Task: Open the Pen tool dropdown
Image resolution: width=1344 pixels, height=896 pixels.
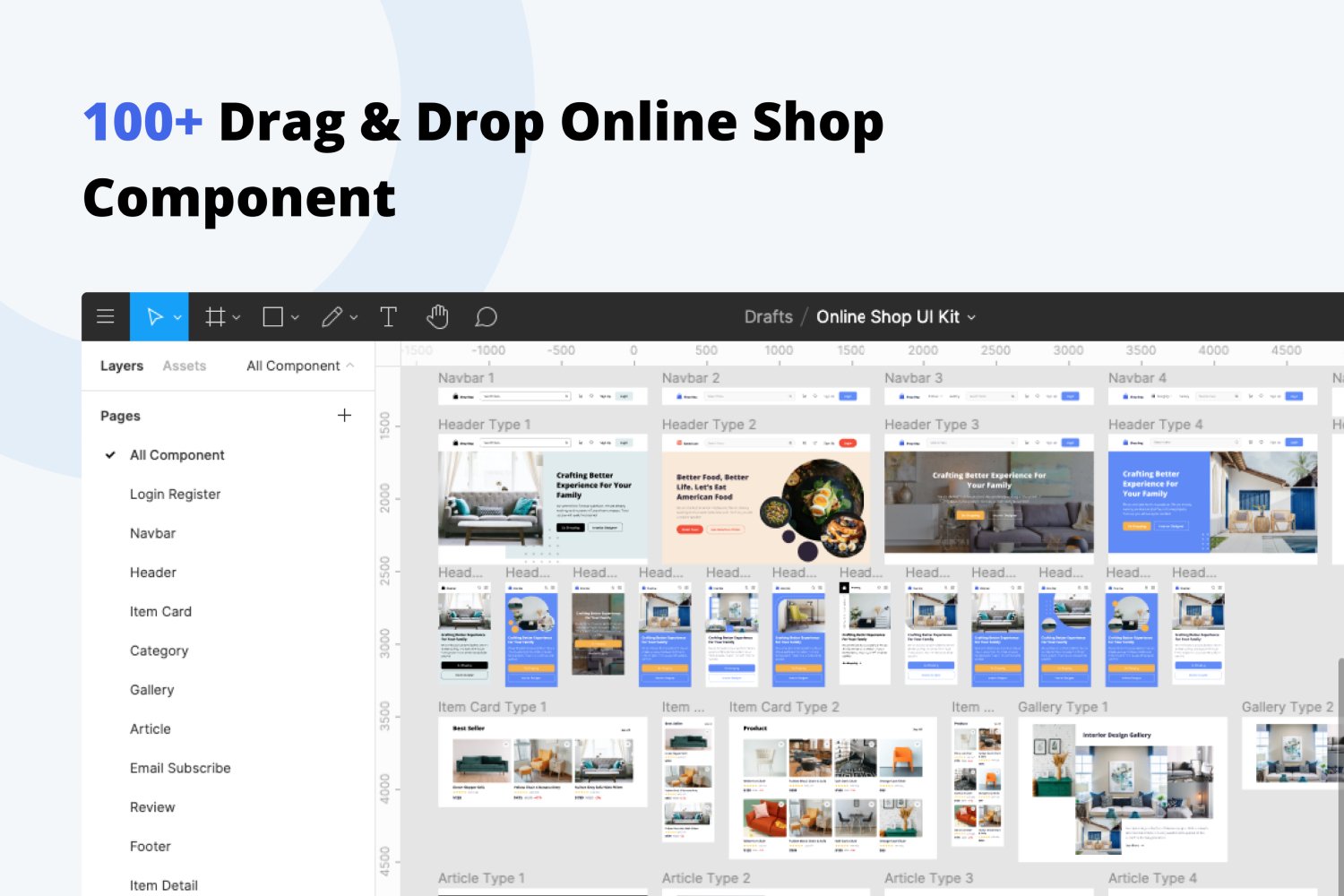Action: [x=353, y=317]
